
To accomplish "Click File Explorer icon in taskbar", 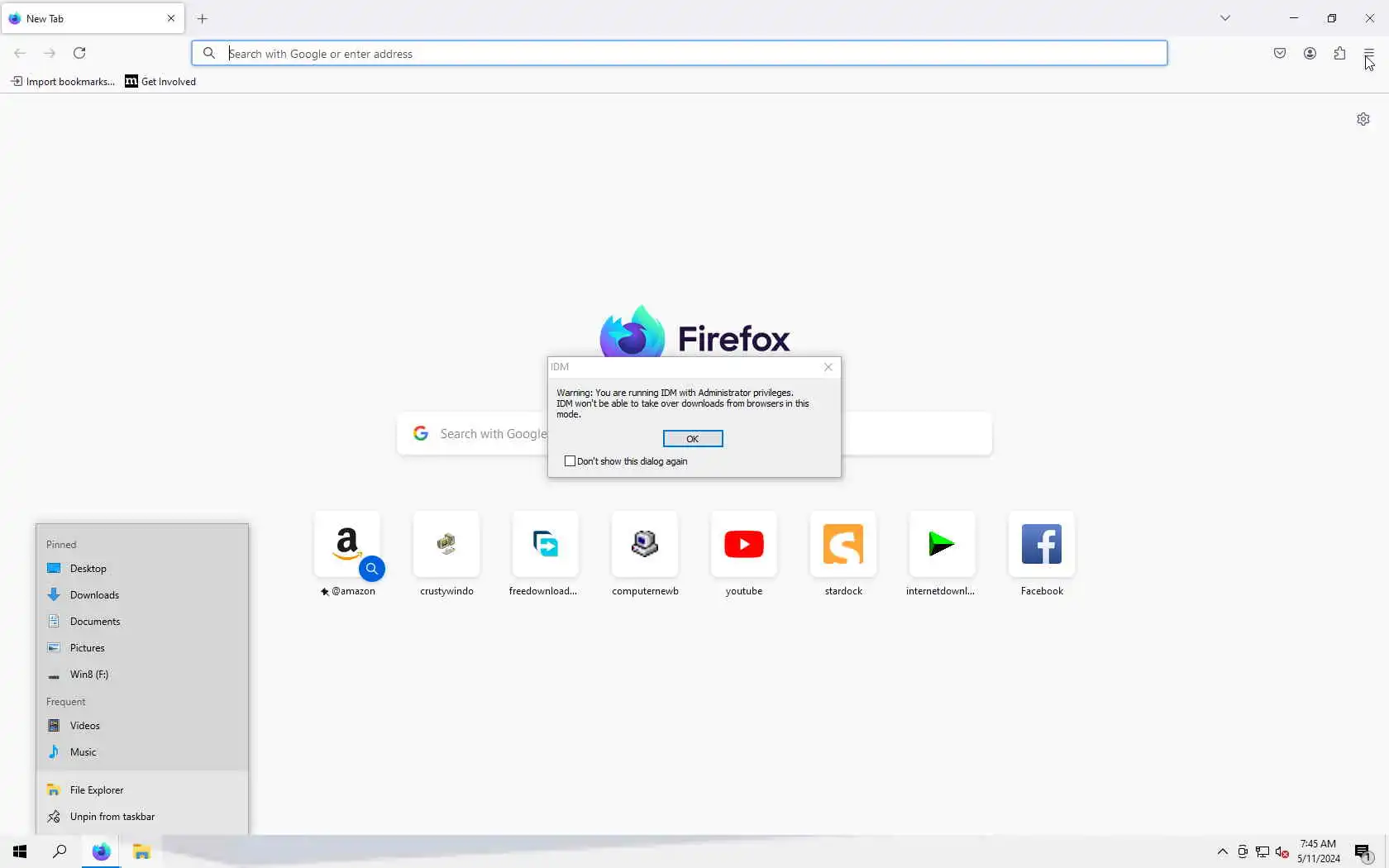I will [x=141, y=851].
